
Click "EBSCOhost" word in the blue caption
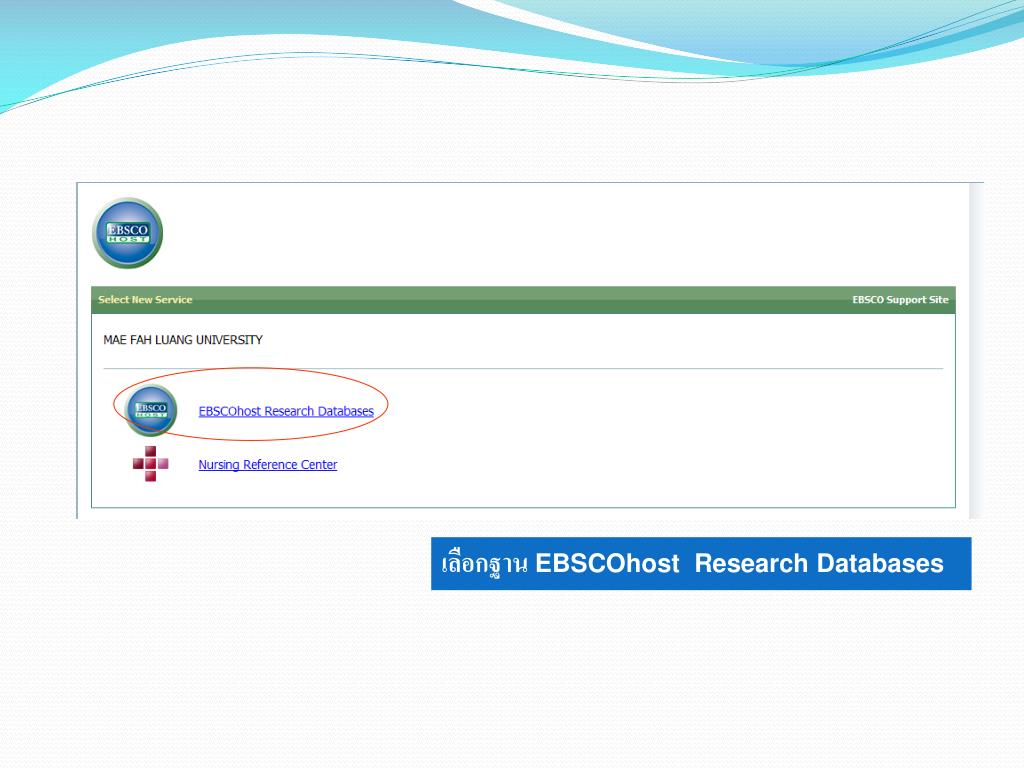[x=607, y=564]
